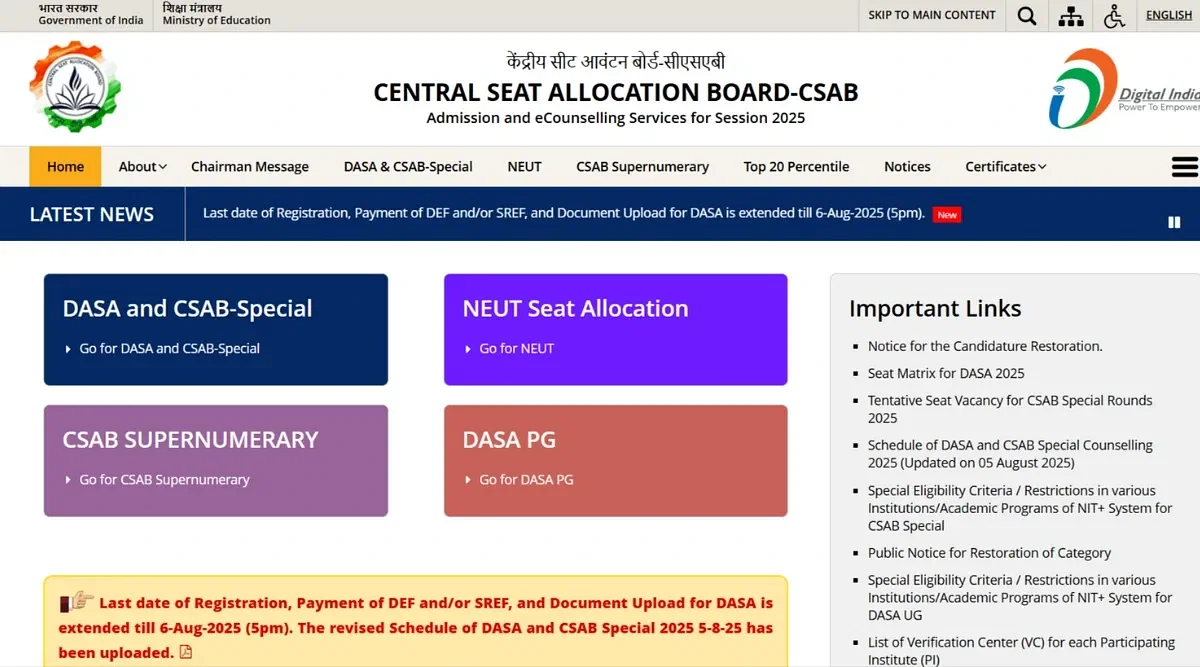
Task: Go to the Home tab
Action: coord(65,167)
